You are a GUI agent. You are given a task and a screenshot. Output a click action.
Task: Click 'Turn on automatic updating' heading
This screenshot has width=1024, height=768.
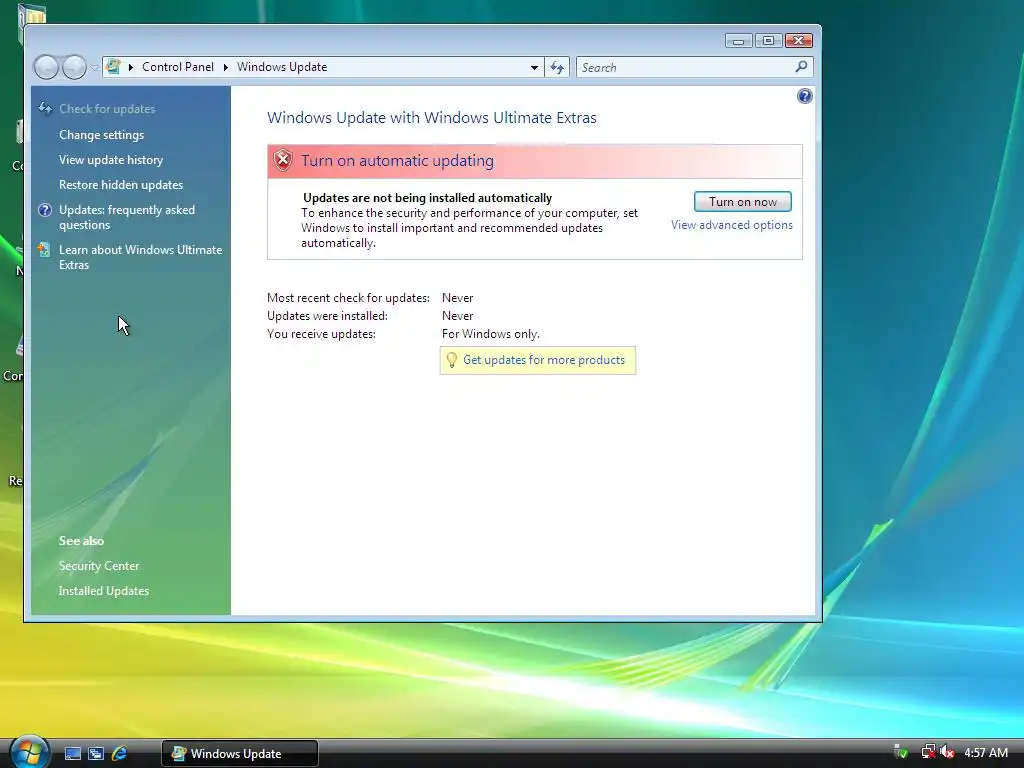[397, 161]
